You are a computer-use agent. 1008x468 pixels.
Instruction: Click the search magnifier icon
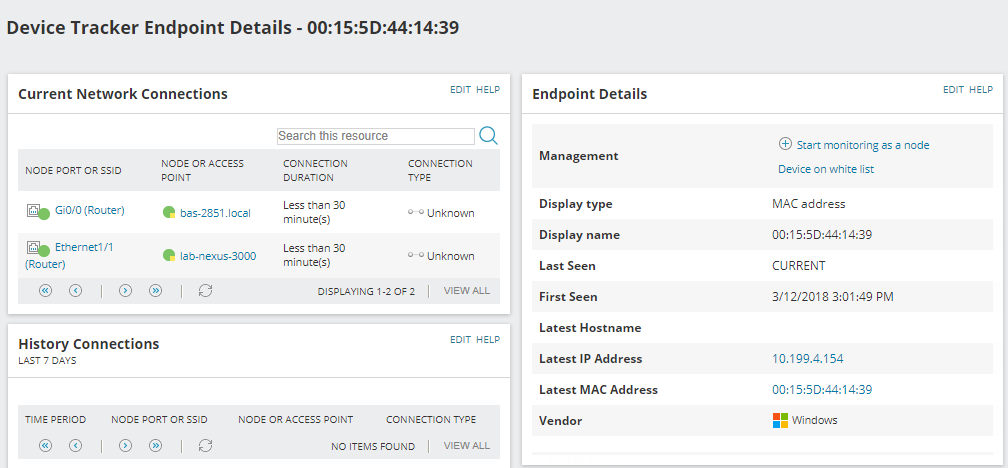click(x=488, y=136)
